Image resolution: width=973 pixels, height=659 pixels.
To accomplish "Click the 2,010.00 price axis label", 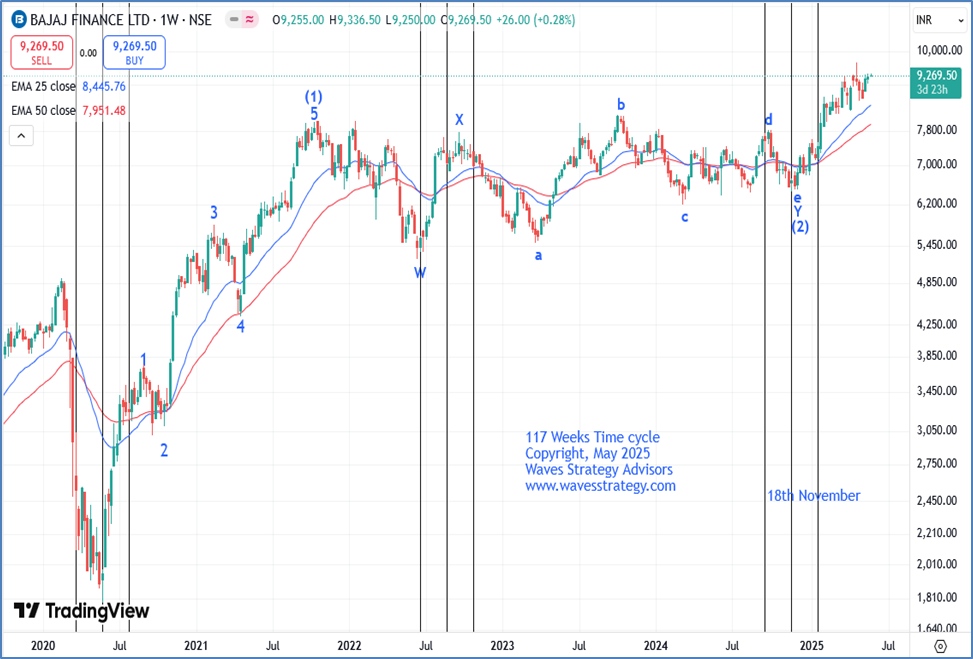I will (936, 564).
